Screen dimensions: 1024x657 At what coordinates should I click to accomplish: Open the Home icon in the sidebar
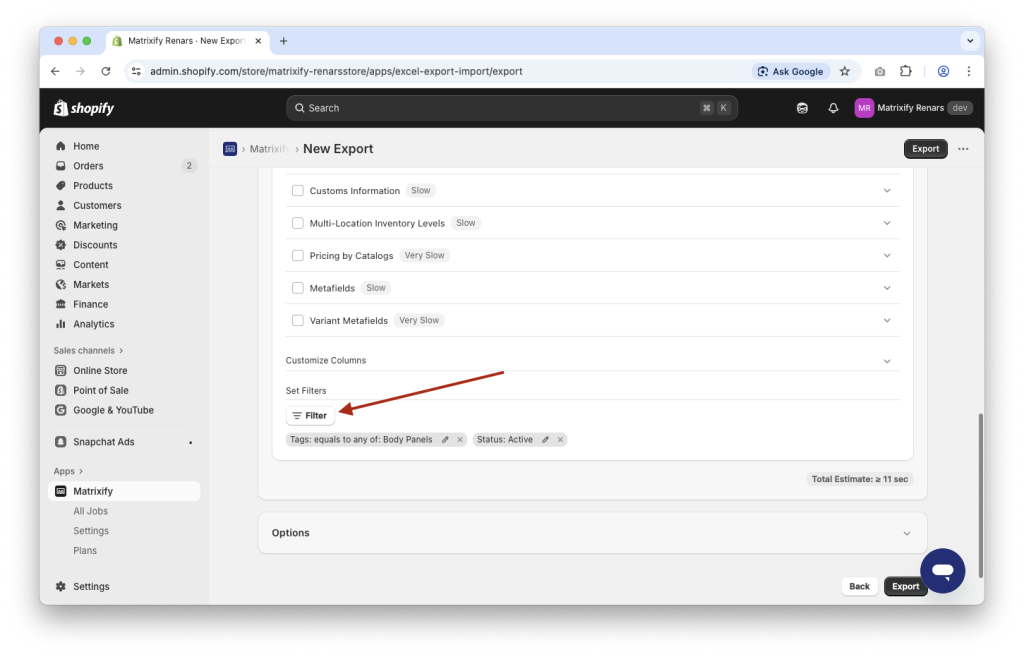point(62,145)
